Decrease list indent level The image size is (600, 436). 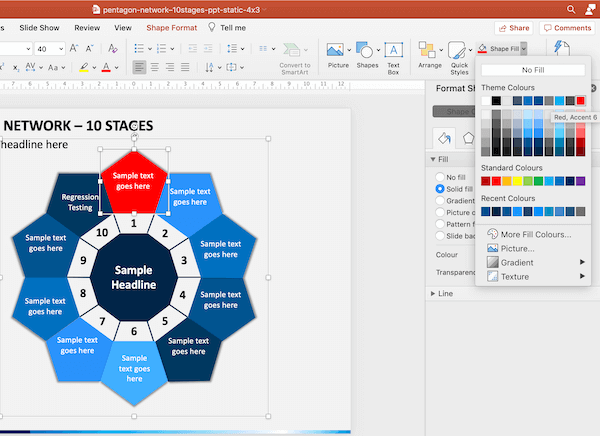(192, 49)
